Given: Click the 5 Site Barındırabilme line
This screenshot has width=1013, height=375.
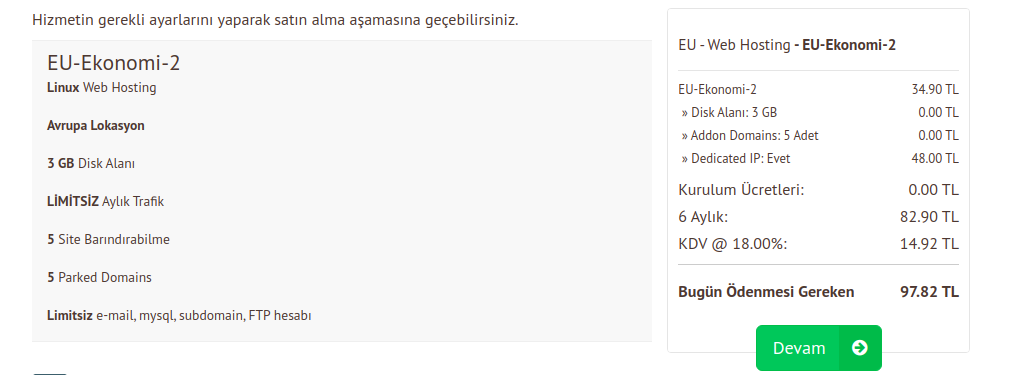Looking at the screenshot, I should 108,239.
